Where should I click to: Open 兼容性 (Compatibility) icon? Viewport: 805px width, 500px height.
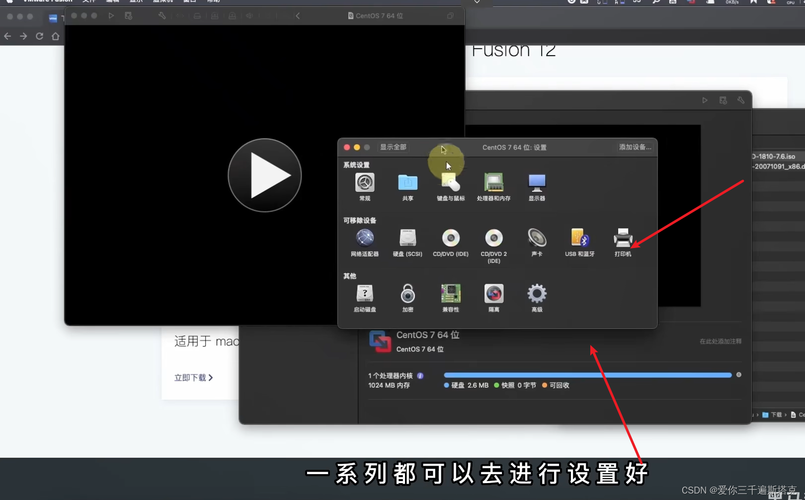[x=451, y=294]
